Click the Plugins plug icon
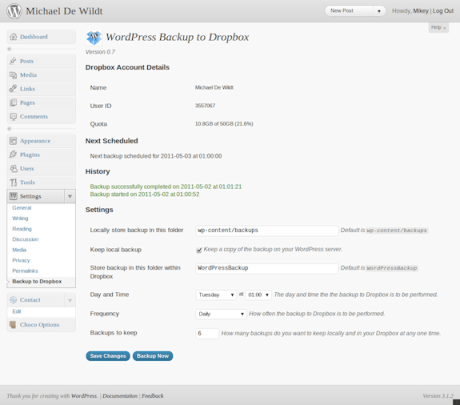This screenshot has width=460, height=405. 13,155
